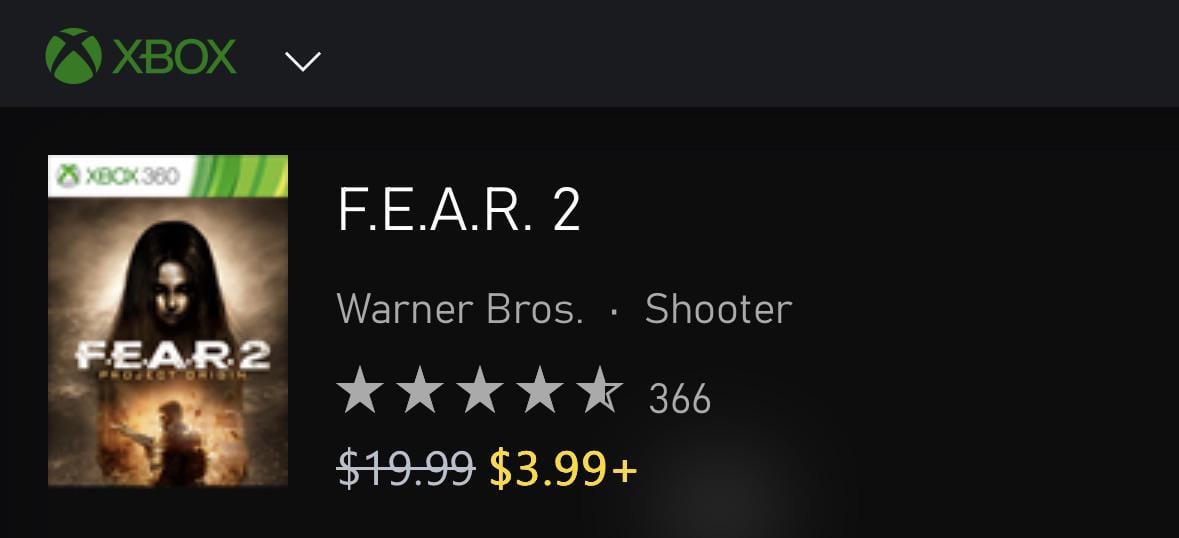
Task: Click the first rating star
Action: tap(359, 390)
